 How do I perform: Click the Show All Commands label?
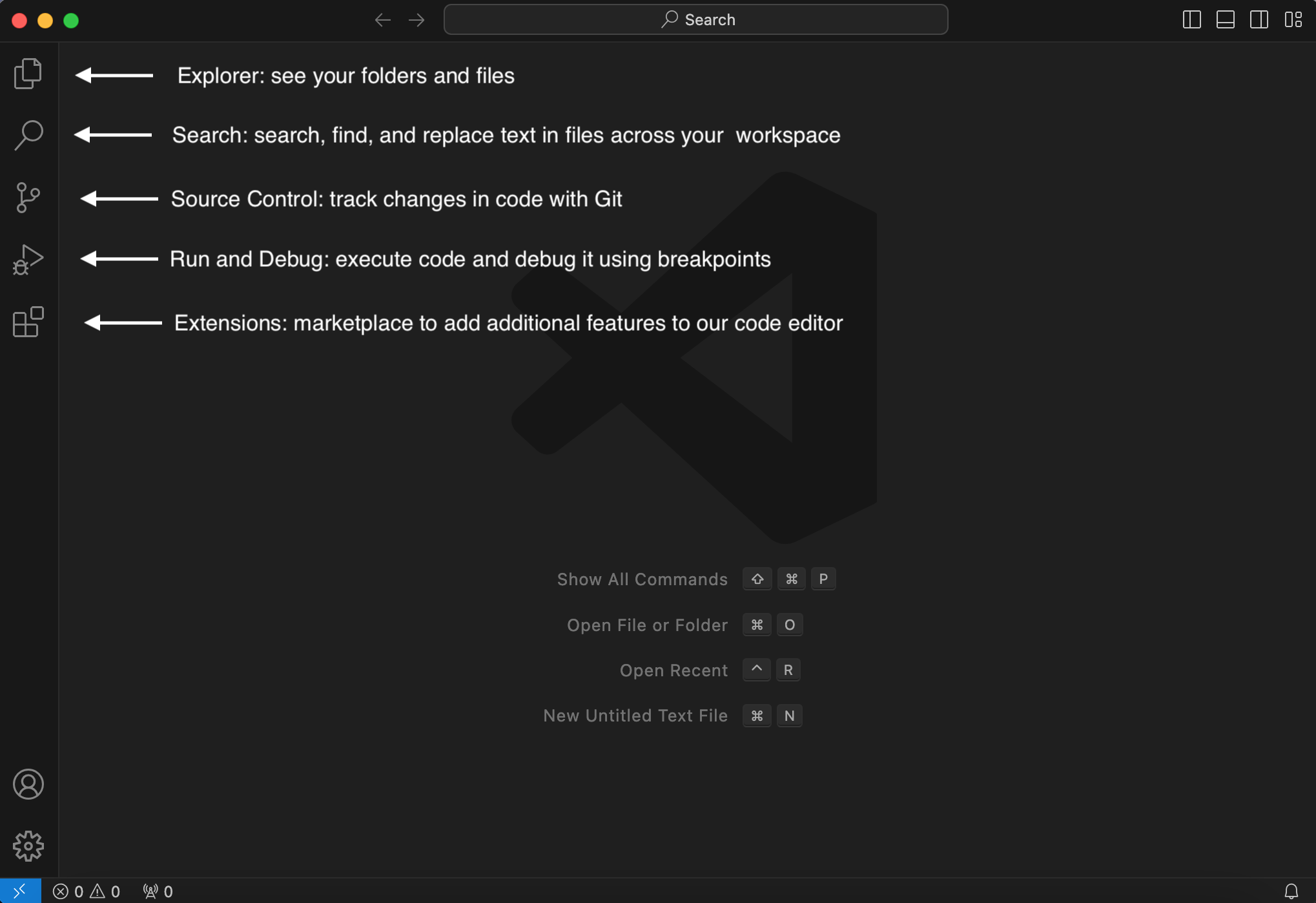(x=642, y=579)
